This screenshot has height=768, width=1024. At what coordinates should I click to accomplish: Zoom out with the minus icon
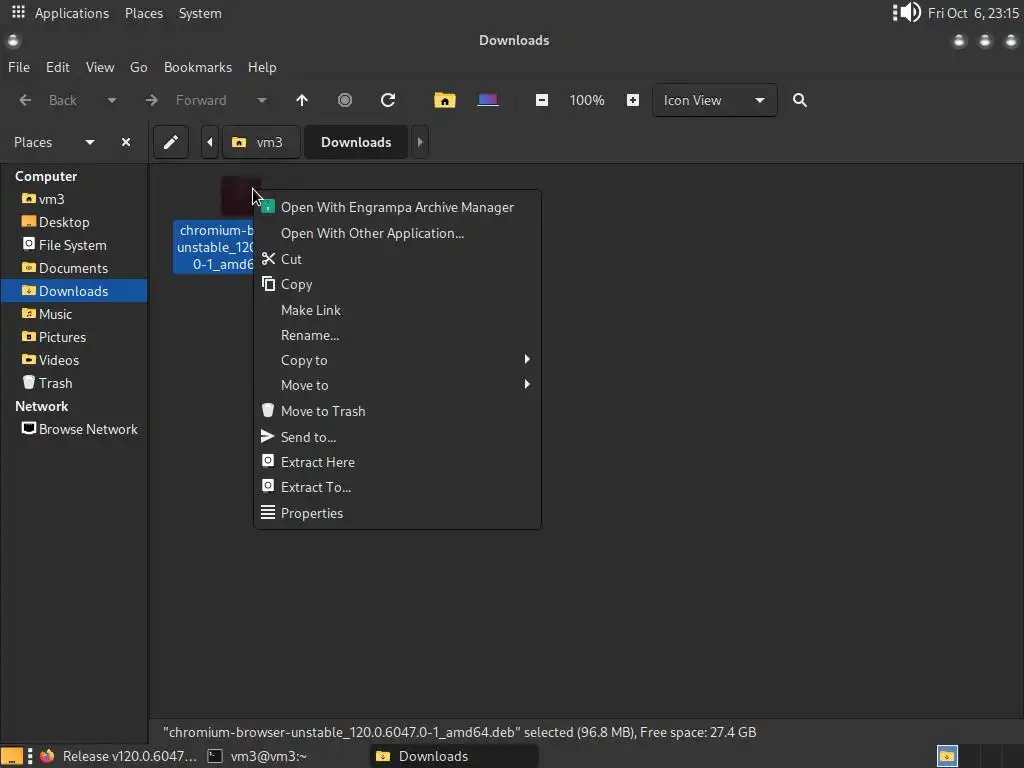click(x=542, y=100)
